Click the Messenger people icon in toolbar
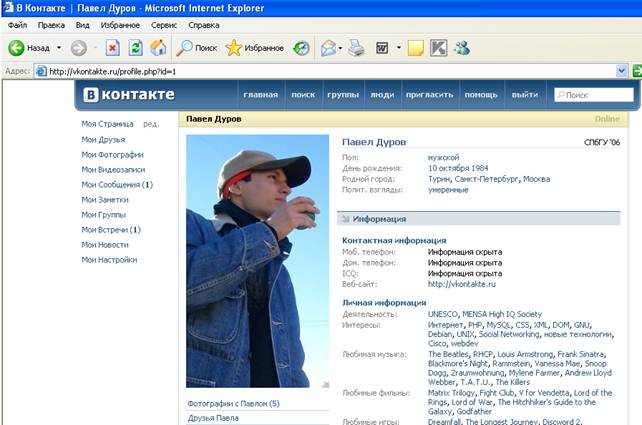Image resolution: width=642 pixels, height=425 pixels. pos(461,47)
